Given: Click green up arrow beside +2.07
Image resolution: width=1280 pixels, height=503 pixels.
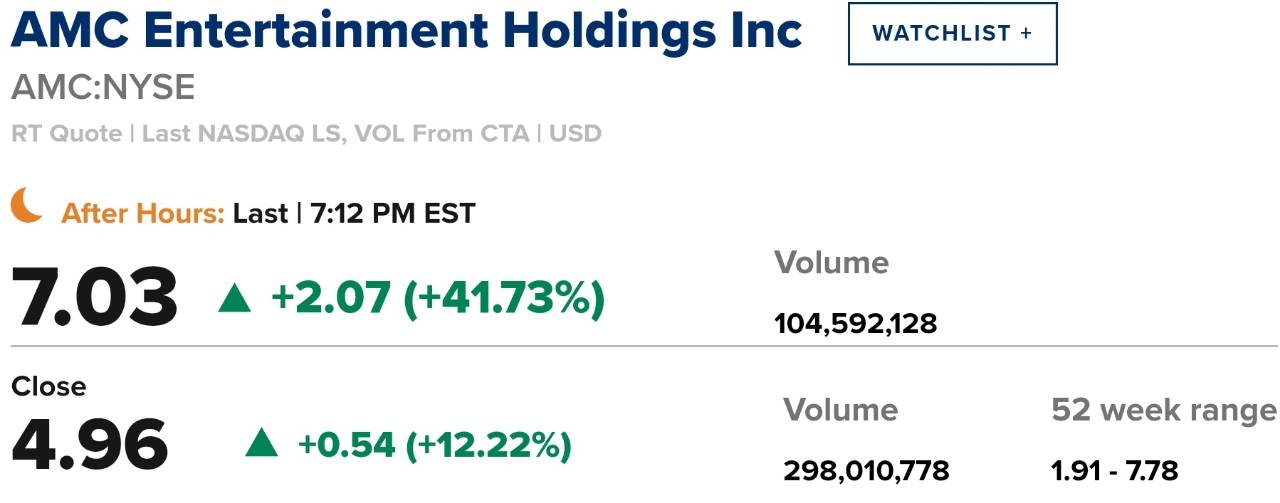Looking at the screenshot, I should [235, 298].
